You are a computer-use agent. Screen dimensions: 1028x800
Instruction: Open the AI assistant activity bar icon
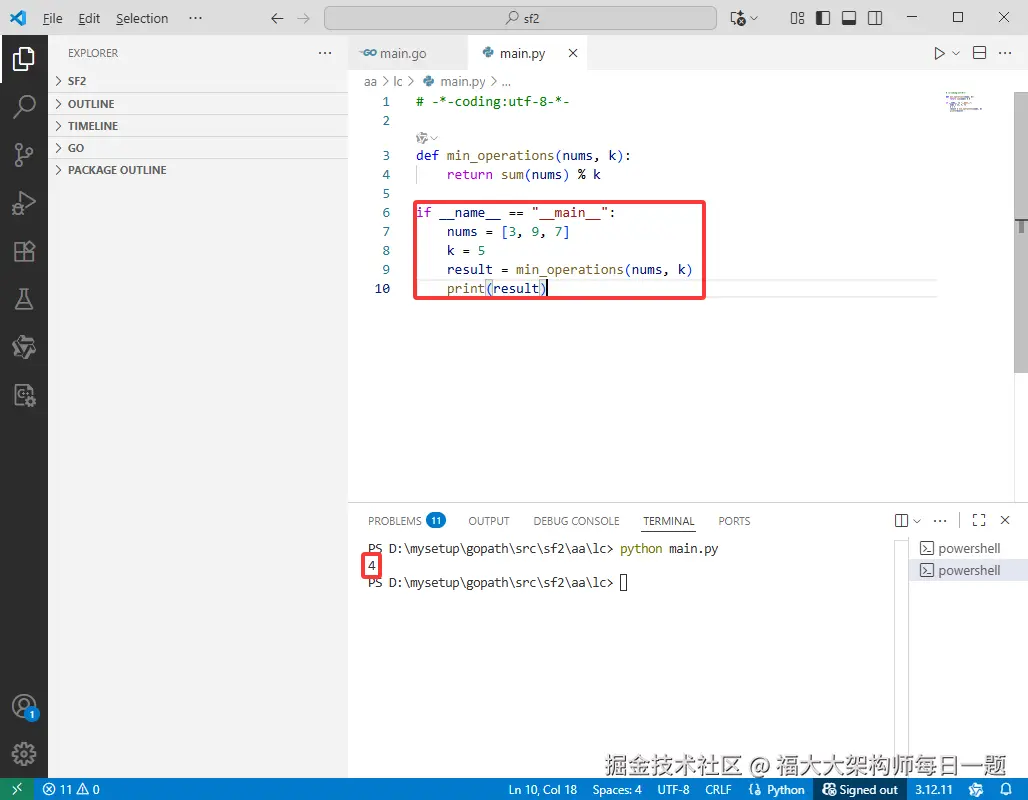(24, 347)
